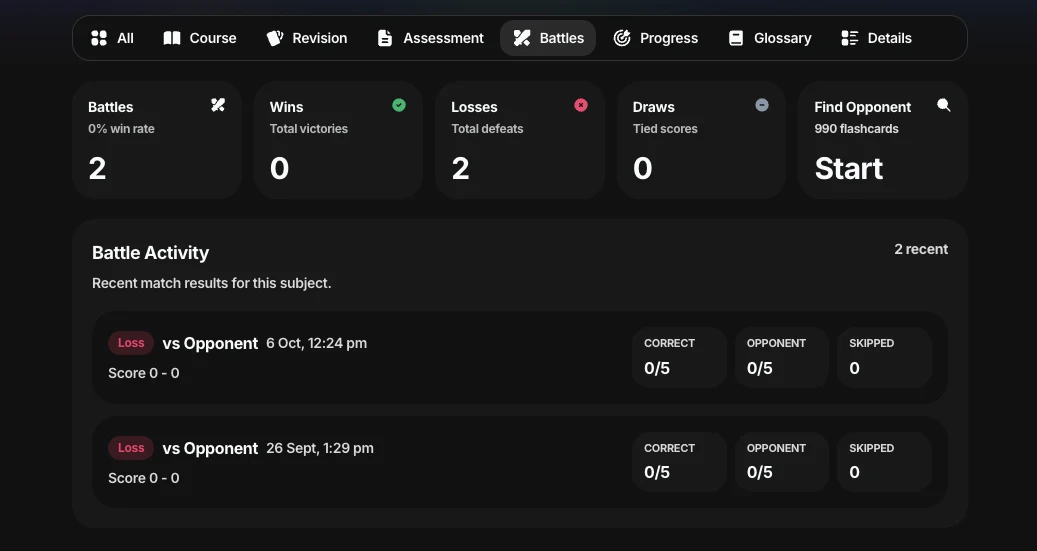Open the Progress tab

655,38
